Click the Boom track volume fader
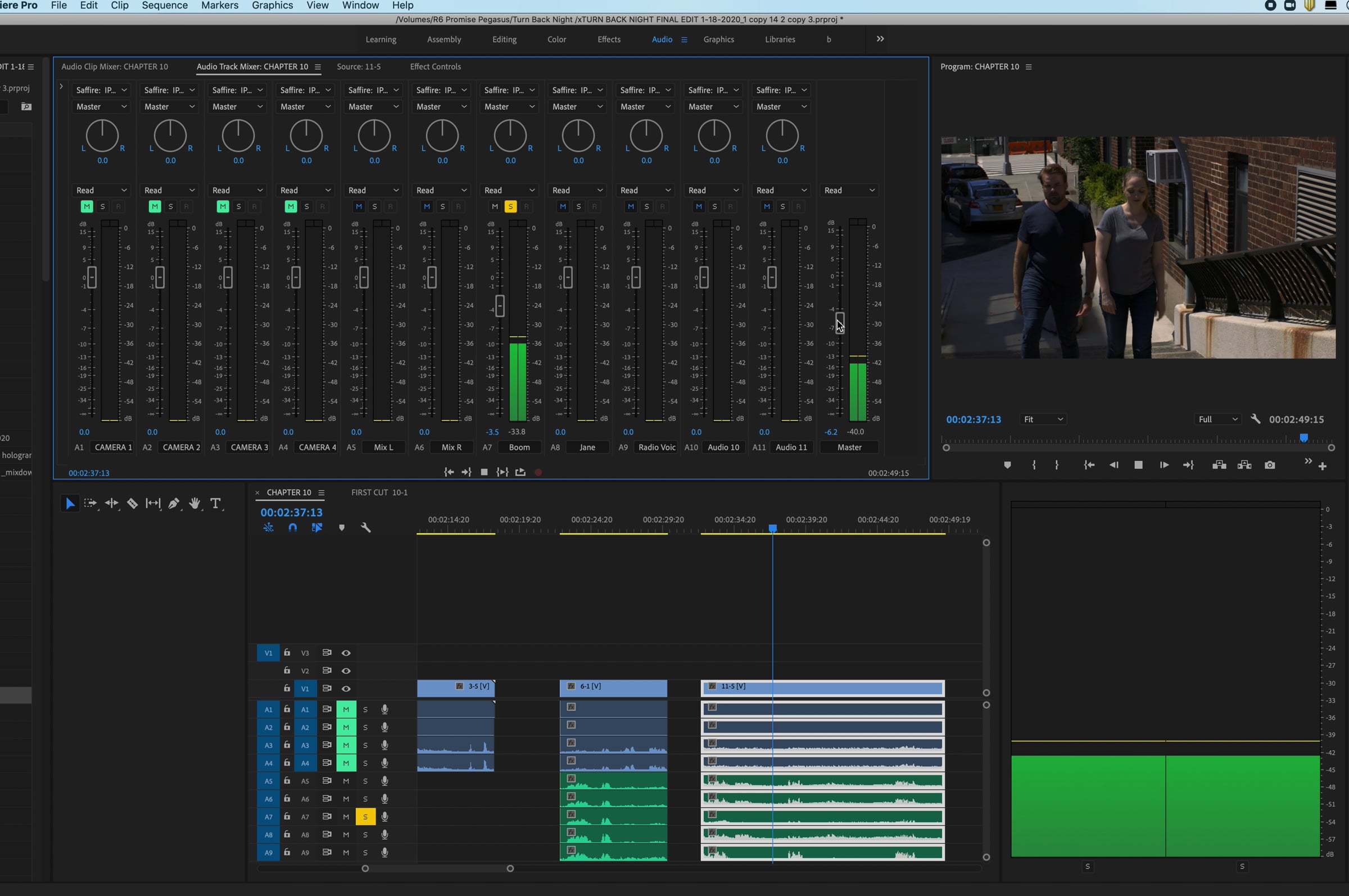1349x896 pixels. pyautogui.click(x=500, y=306)
